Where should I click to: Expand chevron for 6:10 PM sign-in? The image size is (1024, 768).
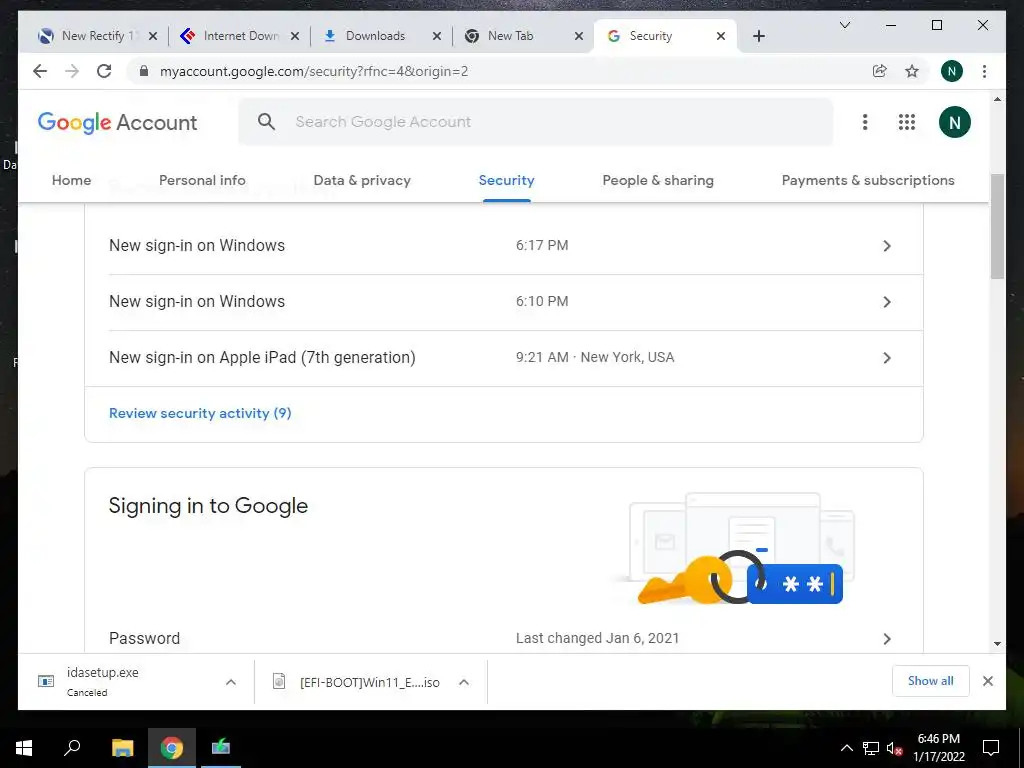click(x=887, y=302)
